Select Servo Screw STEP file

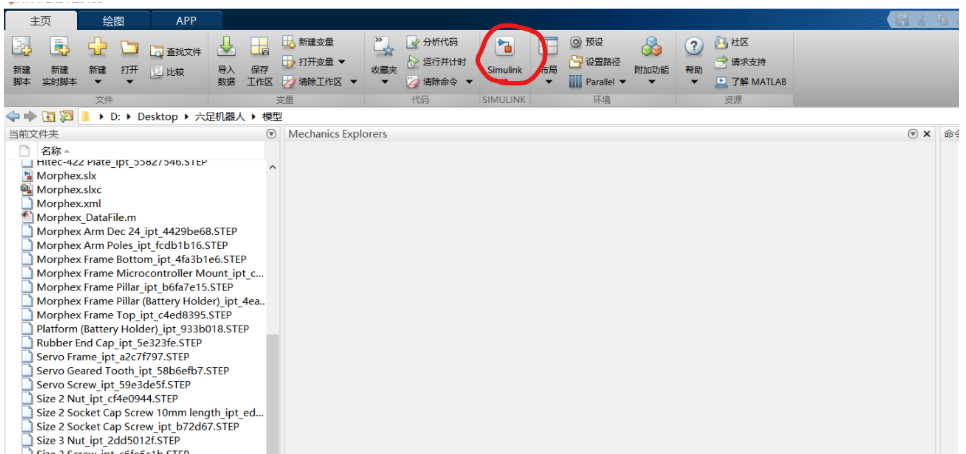[x=113, y=384]
